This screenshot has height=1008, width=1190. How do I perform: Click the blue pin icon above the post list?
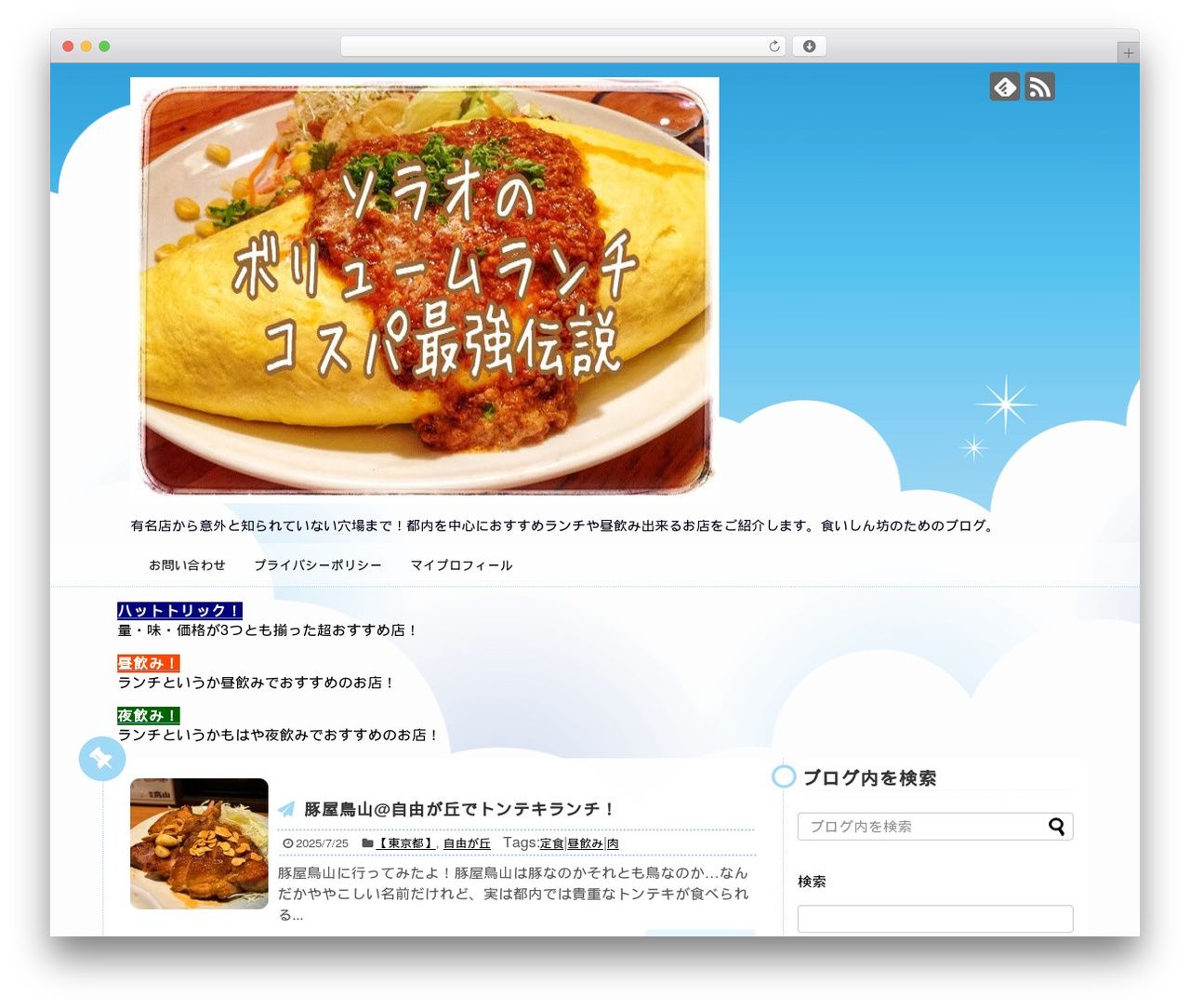point(102,759)
